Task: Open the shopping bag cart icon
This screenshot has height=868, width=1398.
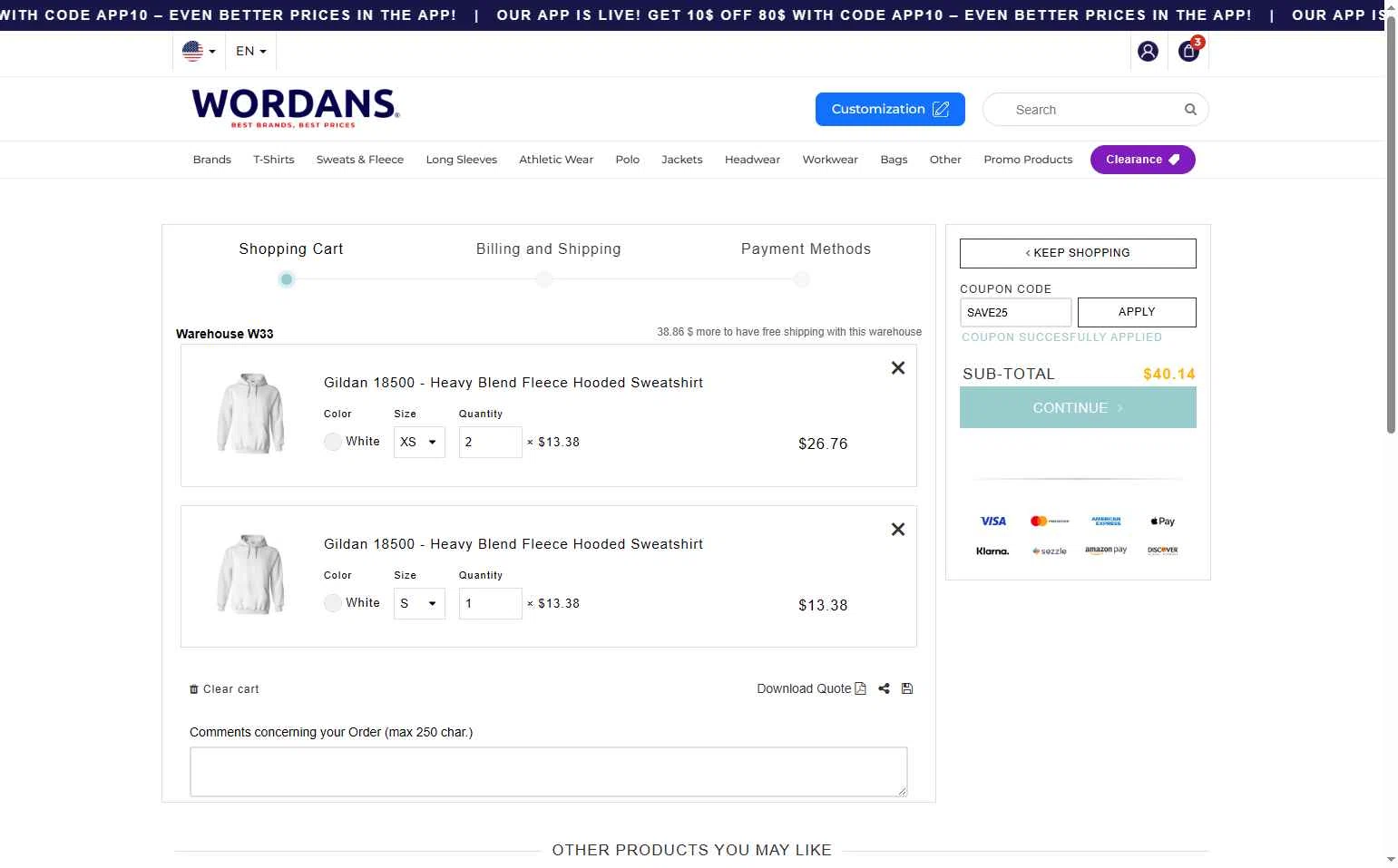Action: tap(1188, 52)
